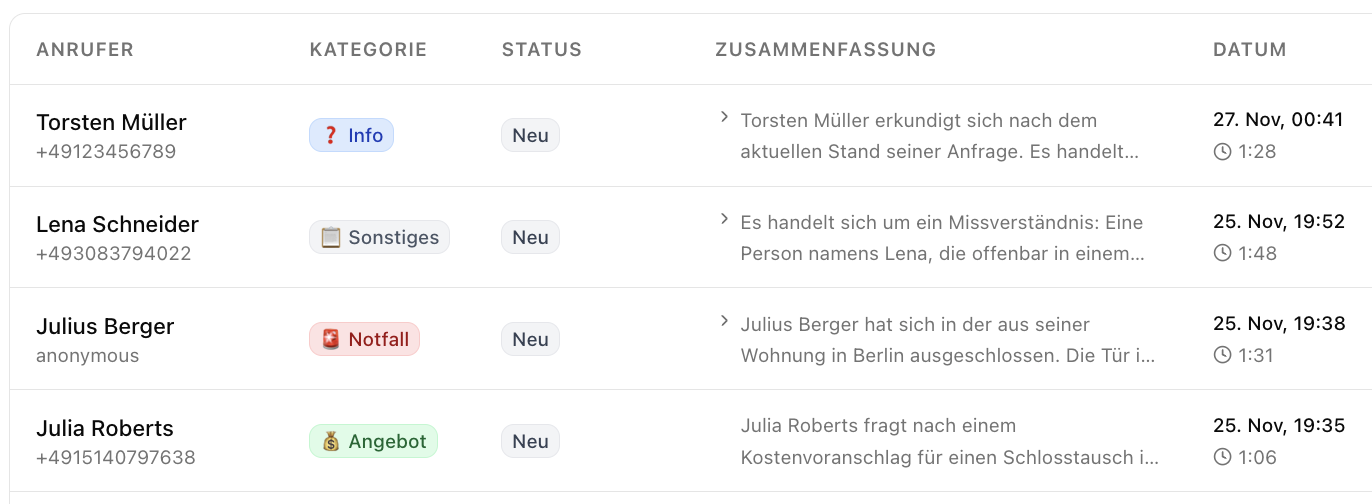Expand Julius Berger's summary chevron
The image size is (1372, 504).
point(724,322)
